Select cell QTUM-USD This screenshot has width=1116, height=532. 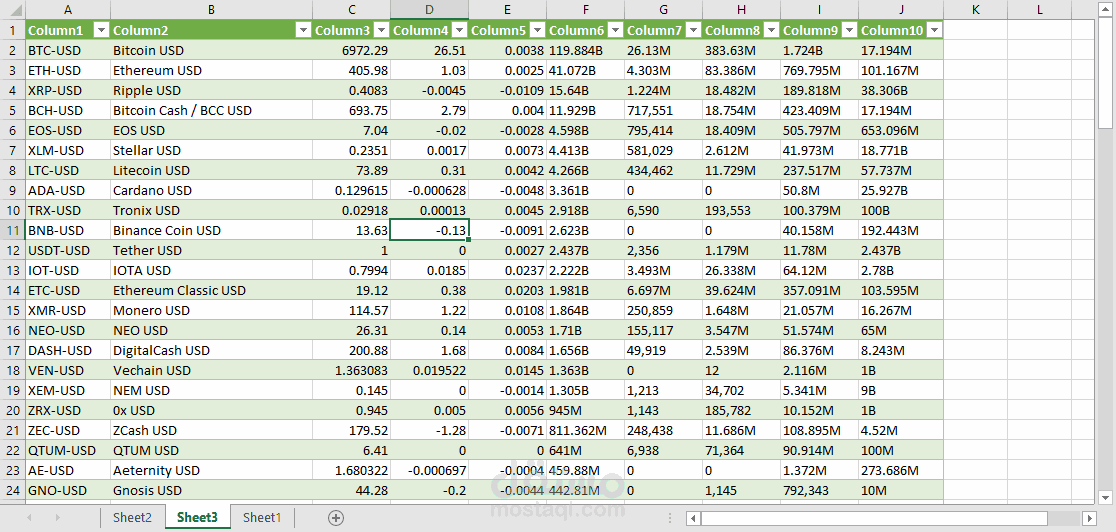pos(68,450)
